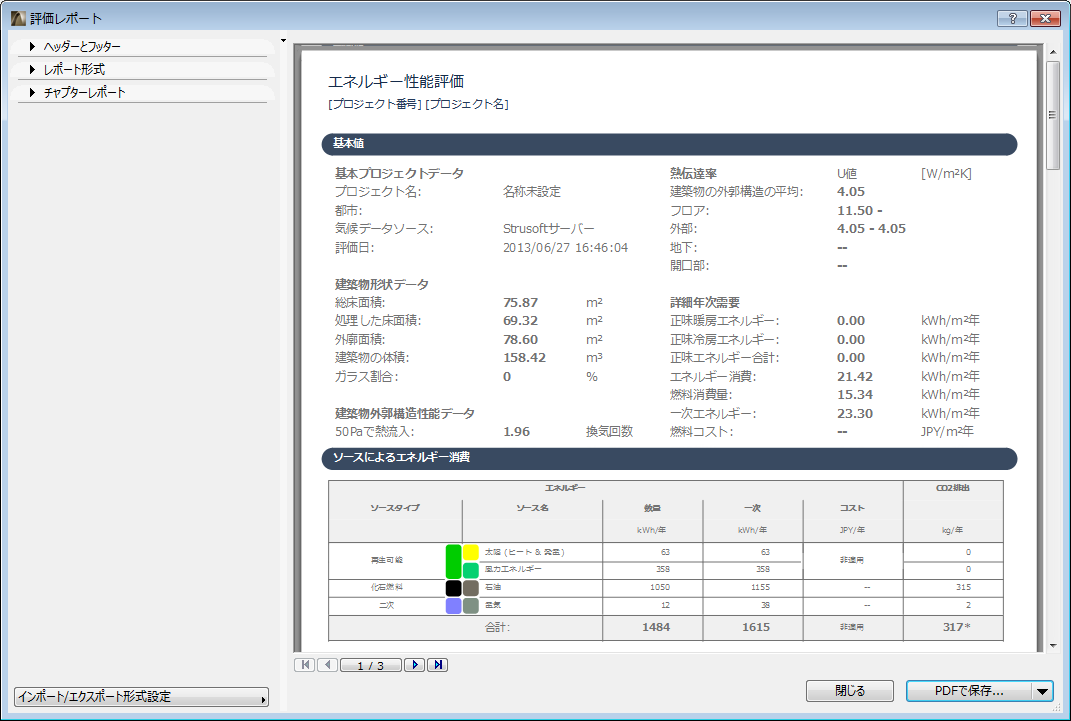Click the gray 電気 source swatch
Screen dimensions: 1071x721
(471, 606)
